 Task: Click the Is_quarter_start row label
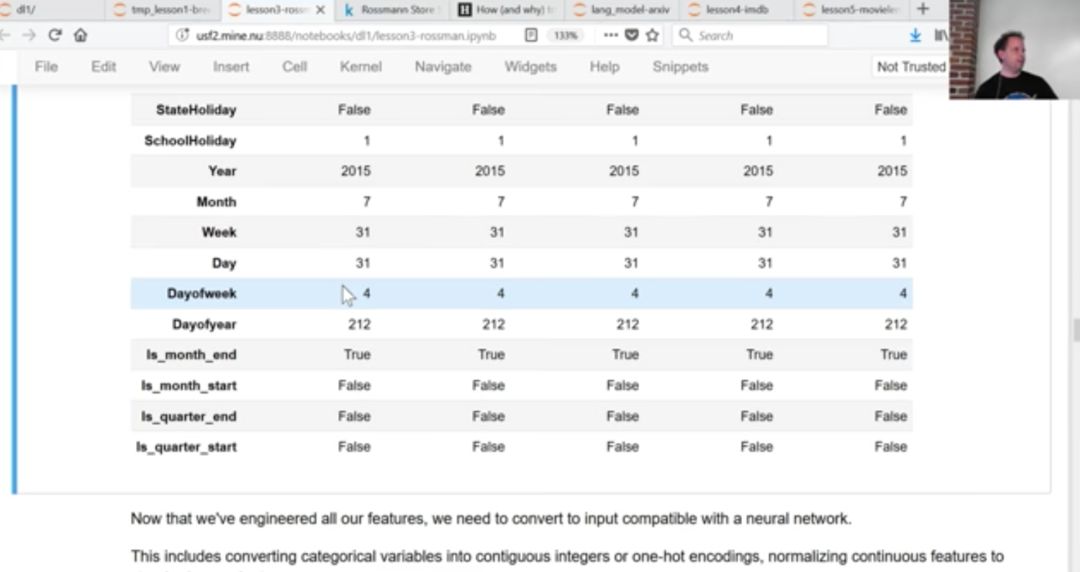186,447
